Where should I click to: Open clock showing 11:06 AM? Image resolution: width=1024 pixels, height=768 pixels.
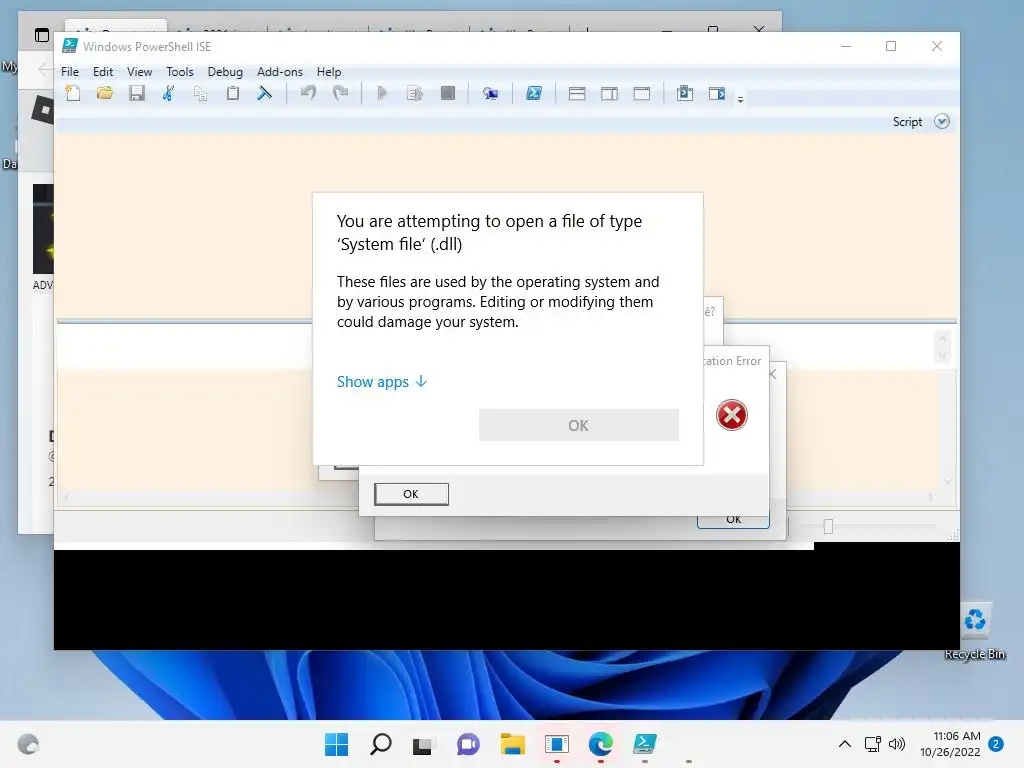950,744
